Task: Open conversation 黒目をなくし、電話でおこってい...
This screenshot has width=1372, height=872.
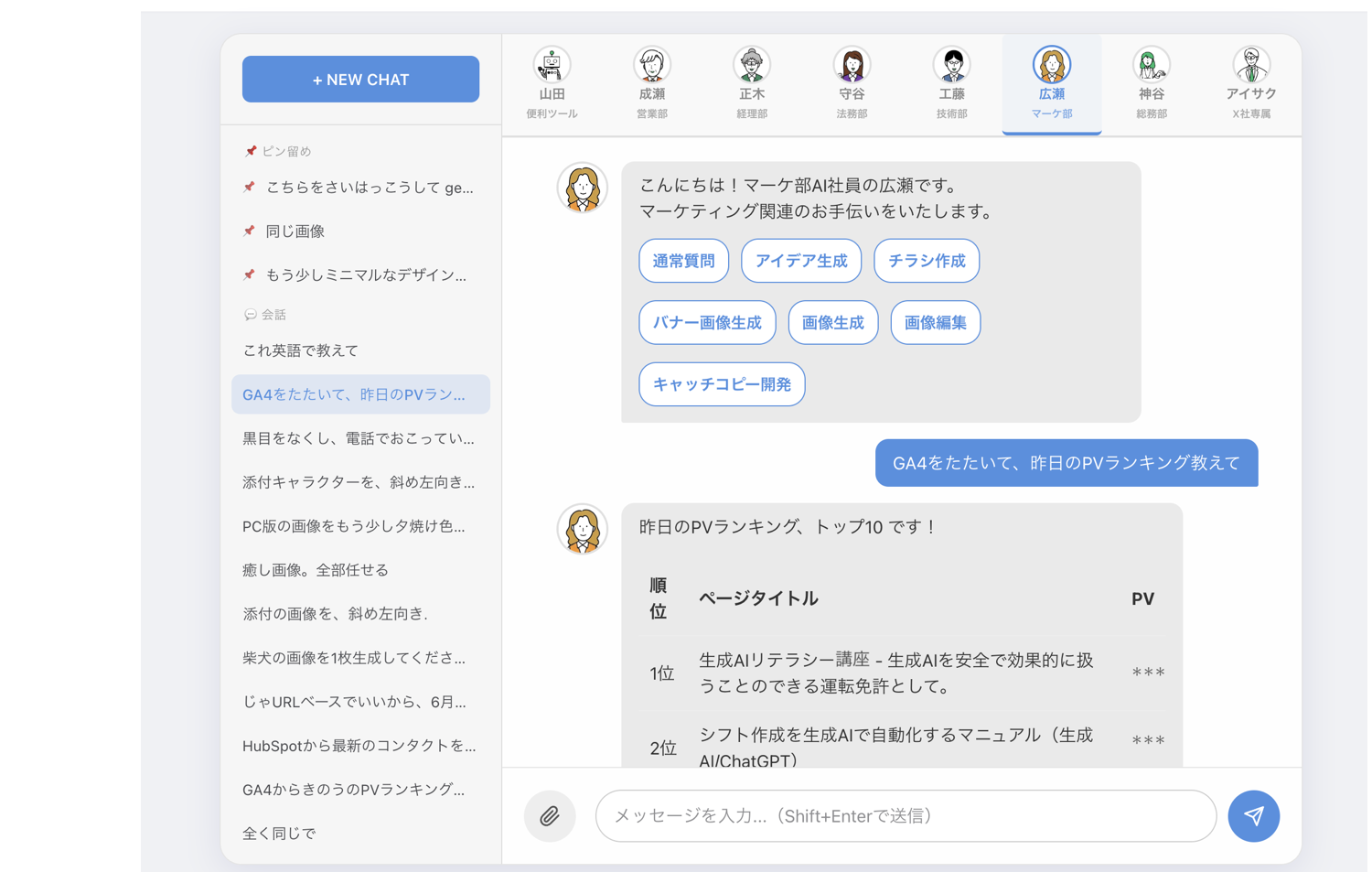Action: 360,438
